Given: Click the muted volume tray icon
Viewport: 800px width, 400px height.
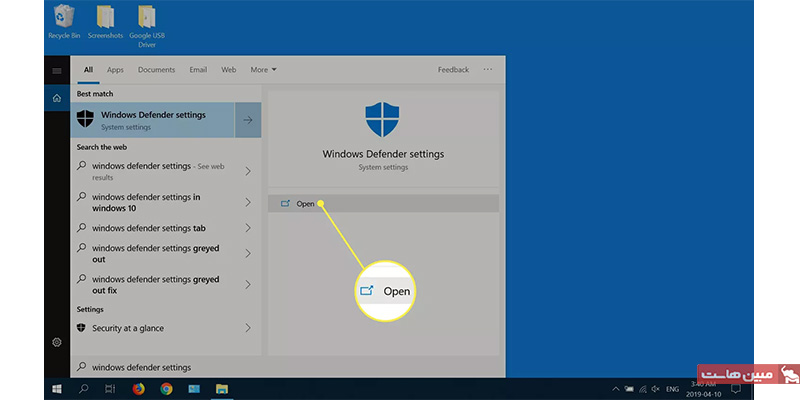Looking at the screenshot, I should point(656,389).
